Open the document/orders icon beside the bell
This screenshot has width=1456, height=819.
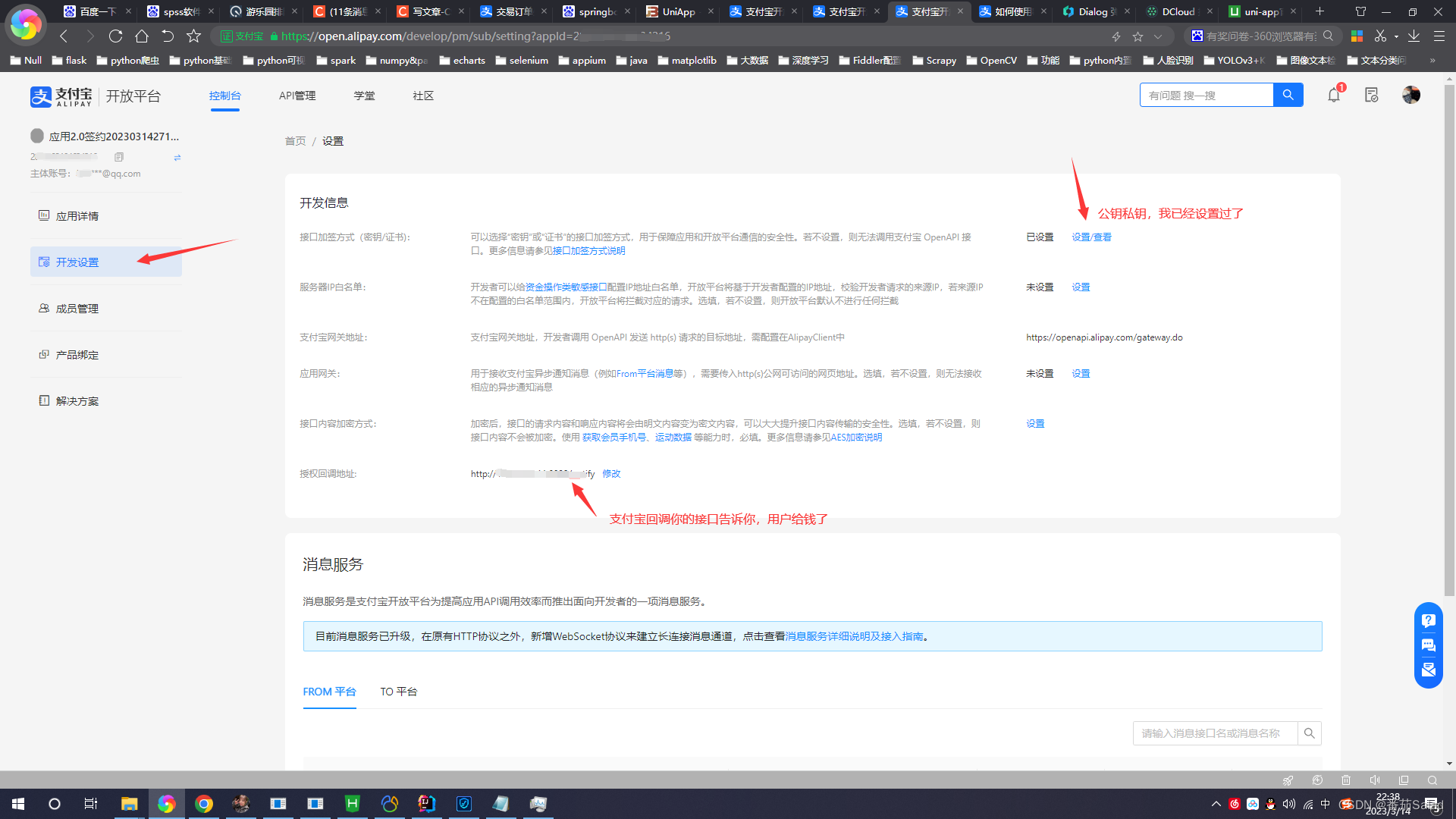pyautogui.click(x=1371, y=96)
